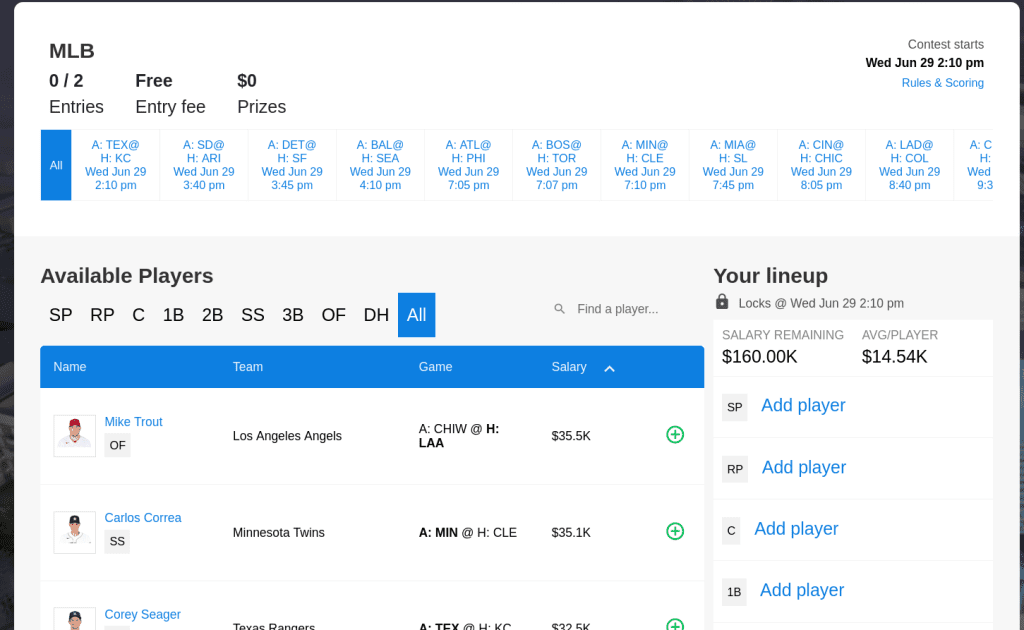Open Carlos Correa's player profile link
This screenshot has height=630, width=1024.
click(143, 518)
